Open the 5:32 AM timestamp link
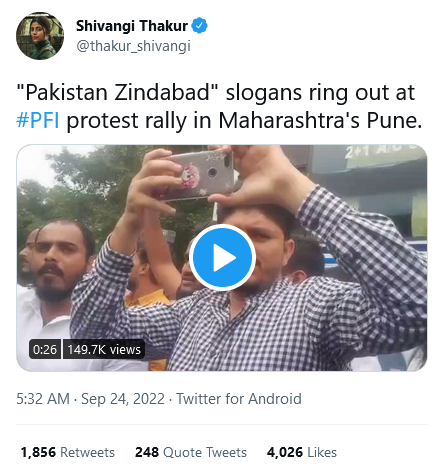Screen dimensions: 444x470 [43, 399]
